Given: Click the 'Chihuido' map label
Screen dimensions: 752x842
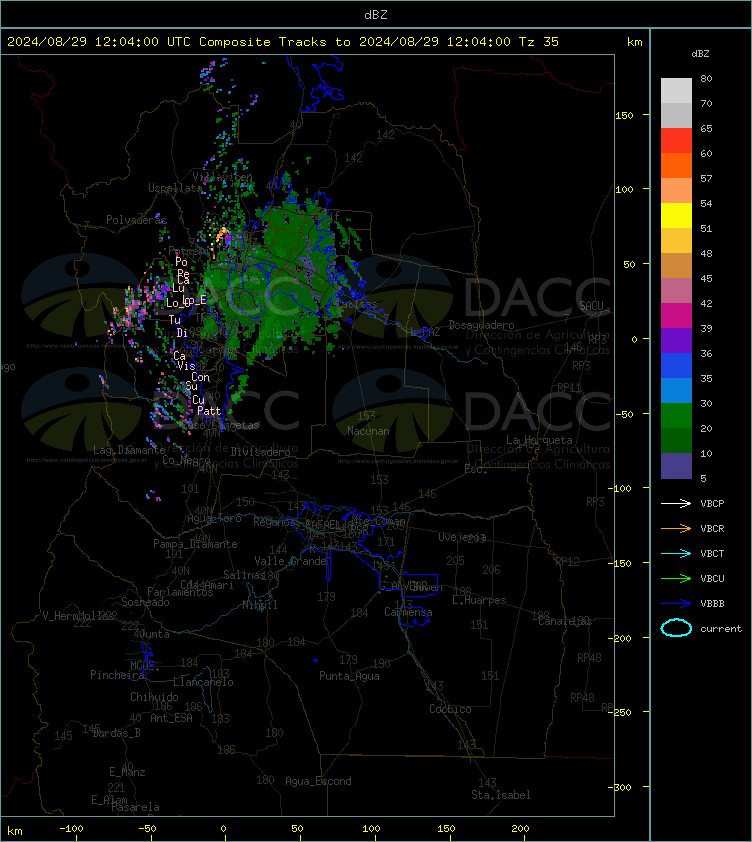Looking at the screenshot, I should (x=154, y=696).
